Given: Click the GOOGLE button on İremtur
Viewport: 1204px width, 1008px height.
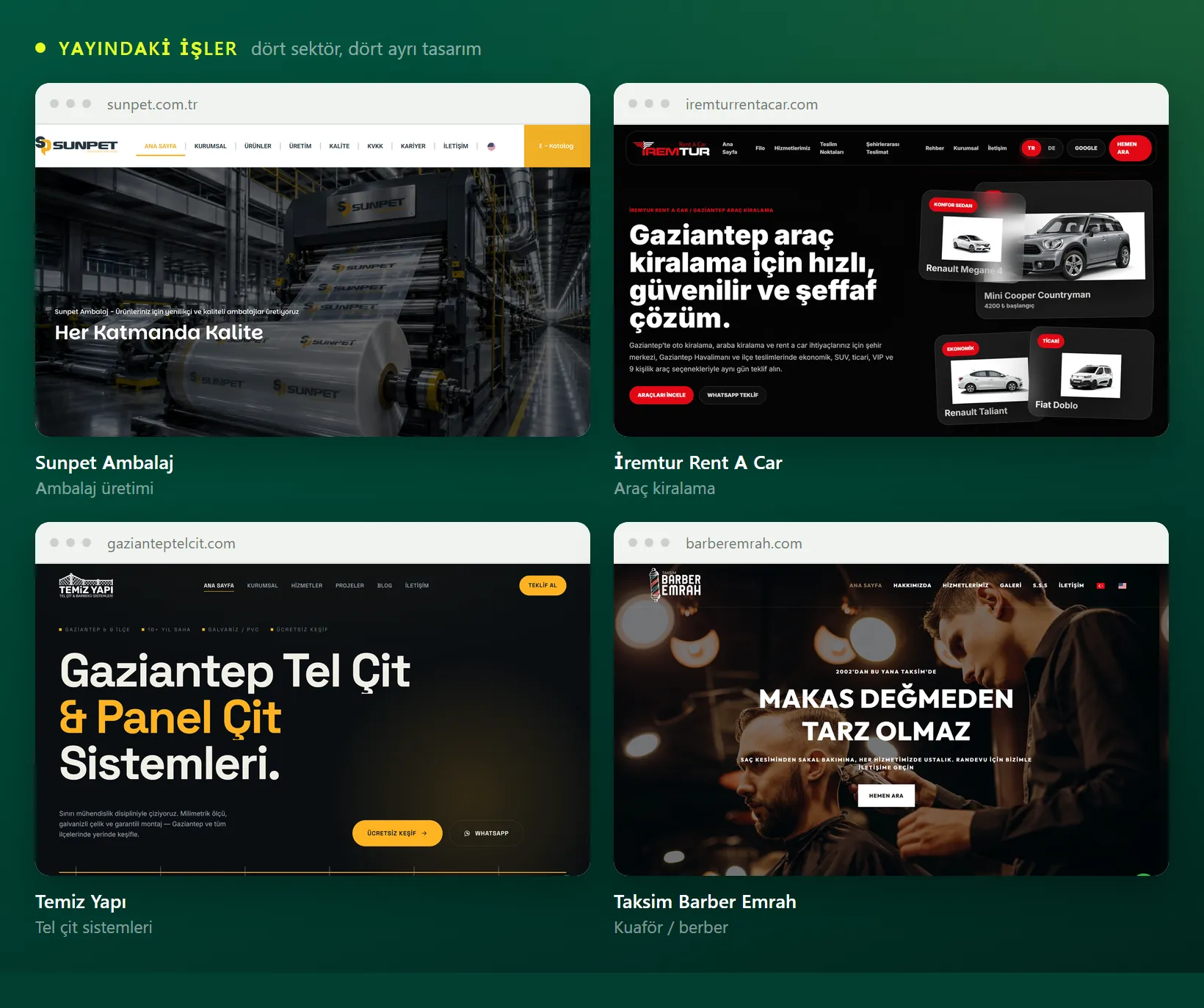Looking at the screenshot, I should (1086, 148).
